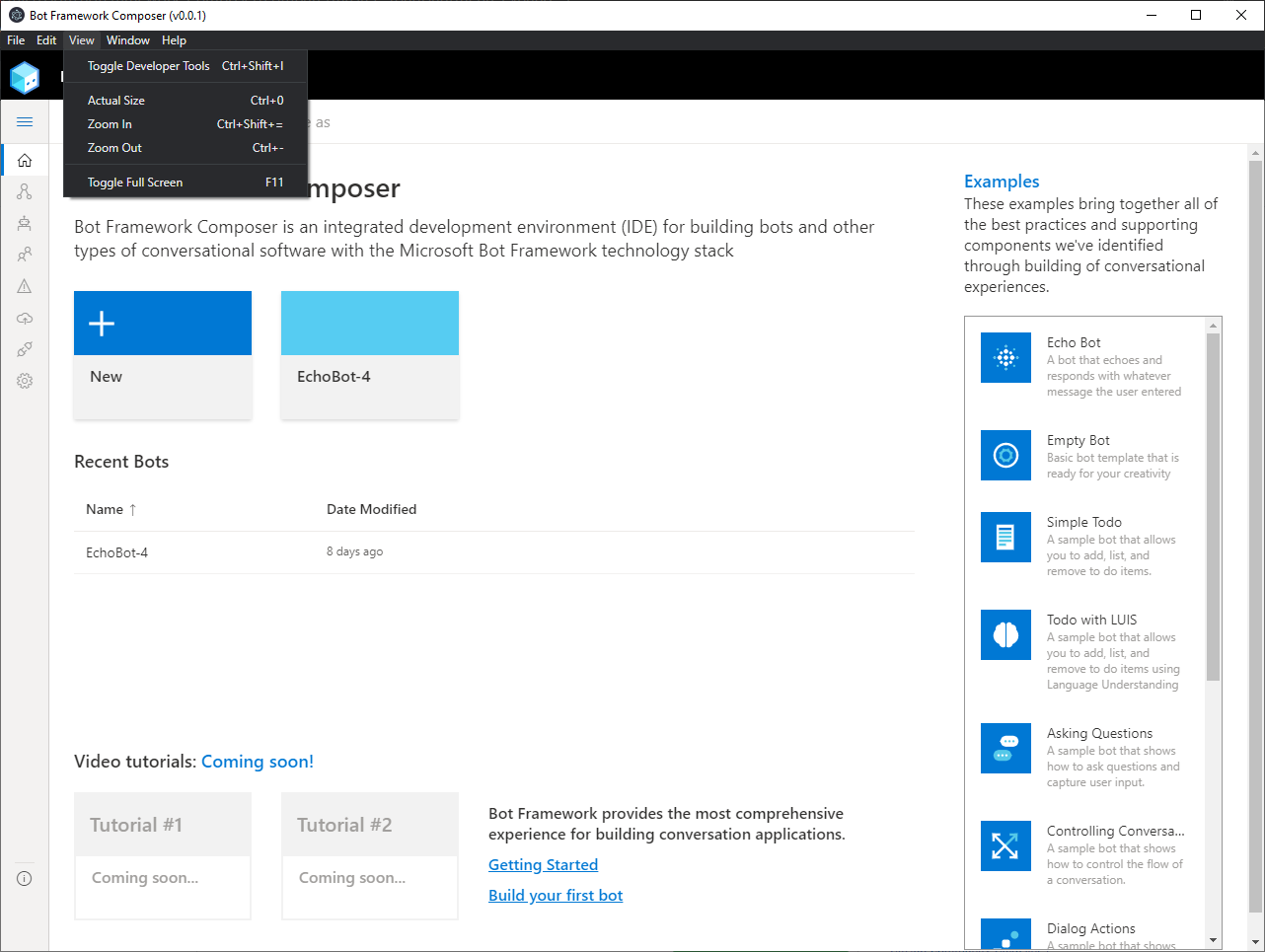Open the Getting Started link

pyautogui.click(x=543, y=865)
